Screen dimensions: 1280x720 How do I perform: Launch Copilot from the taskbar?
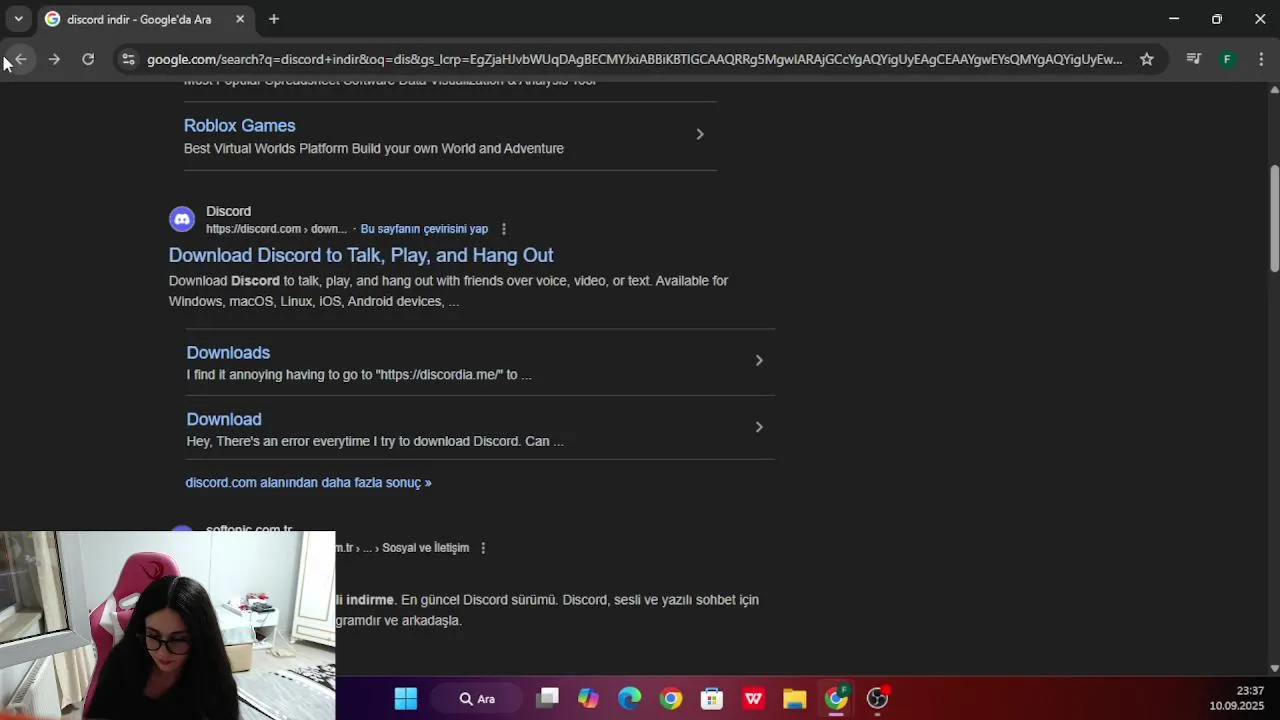tap(588, 698)
